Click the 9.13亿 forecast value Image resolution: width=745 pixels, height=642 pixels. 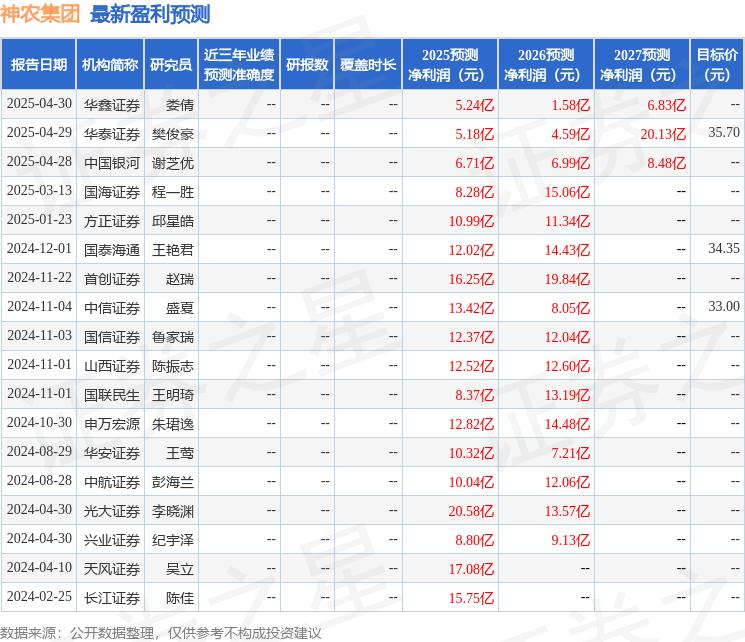point(570,540)
